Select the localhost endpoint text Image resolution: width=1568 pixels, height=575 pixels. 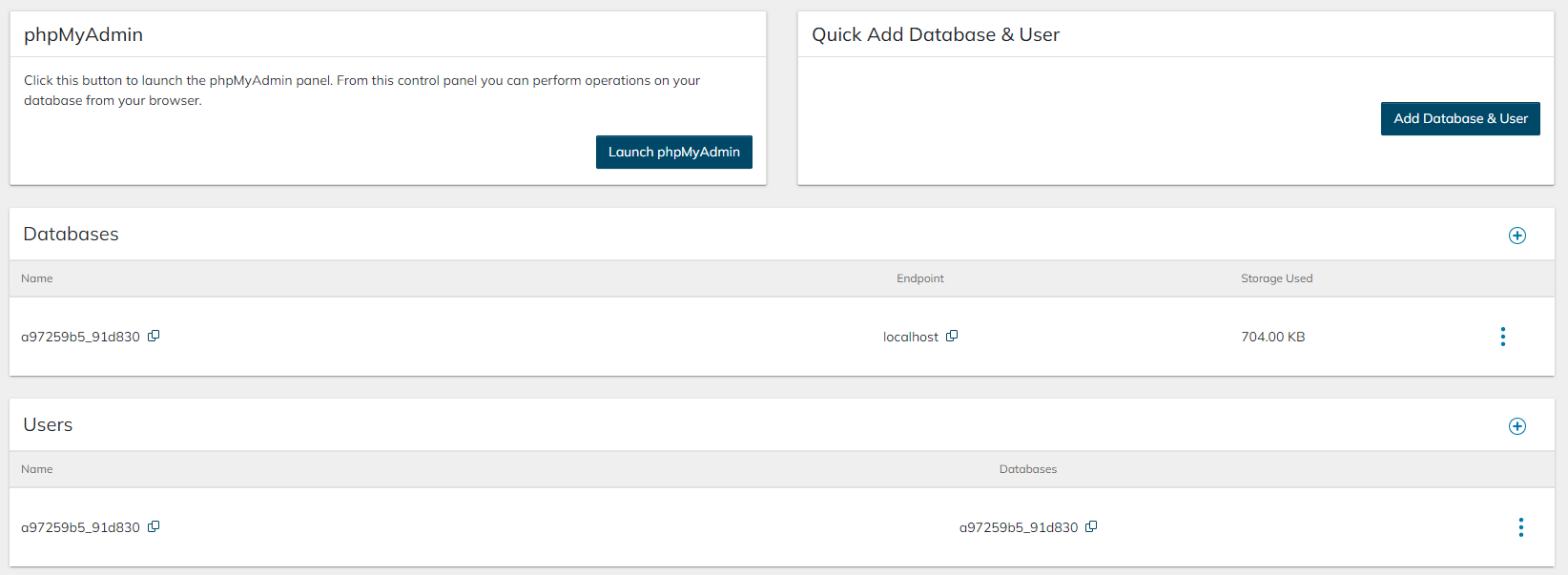[910, 337]
